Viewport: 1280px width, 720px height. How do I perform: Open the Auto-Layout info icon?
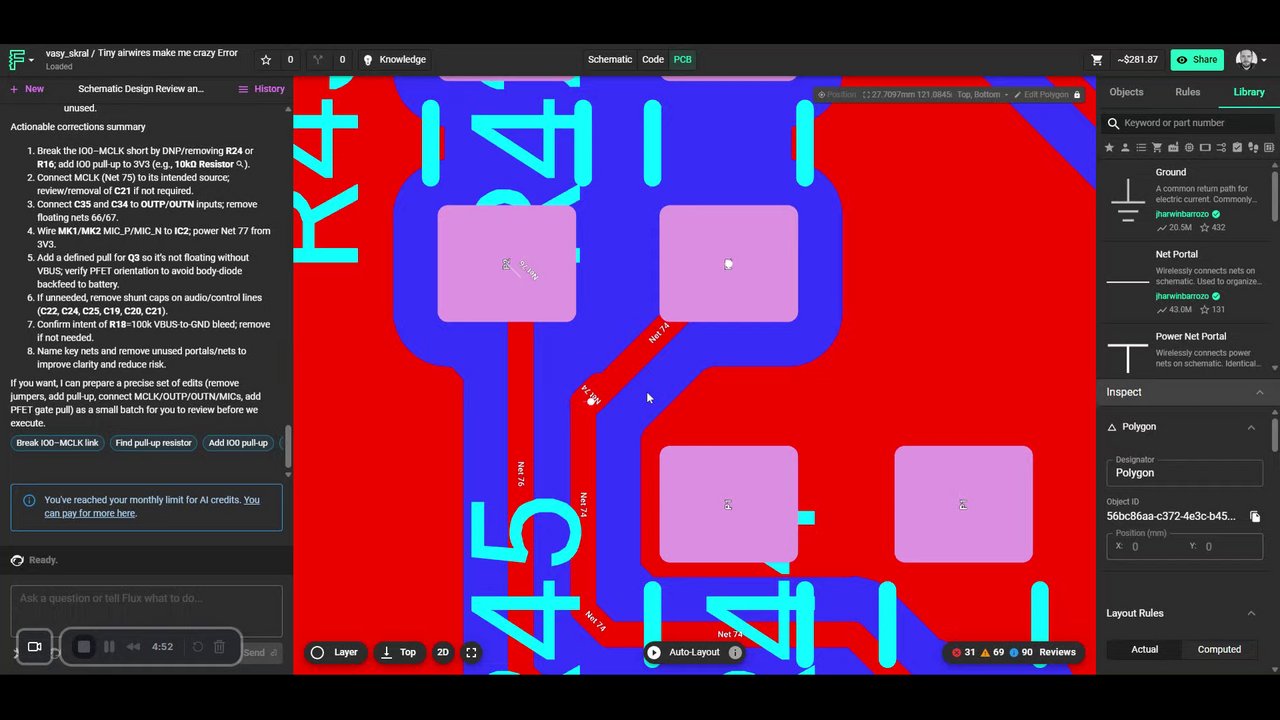(x=735, y=652)
